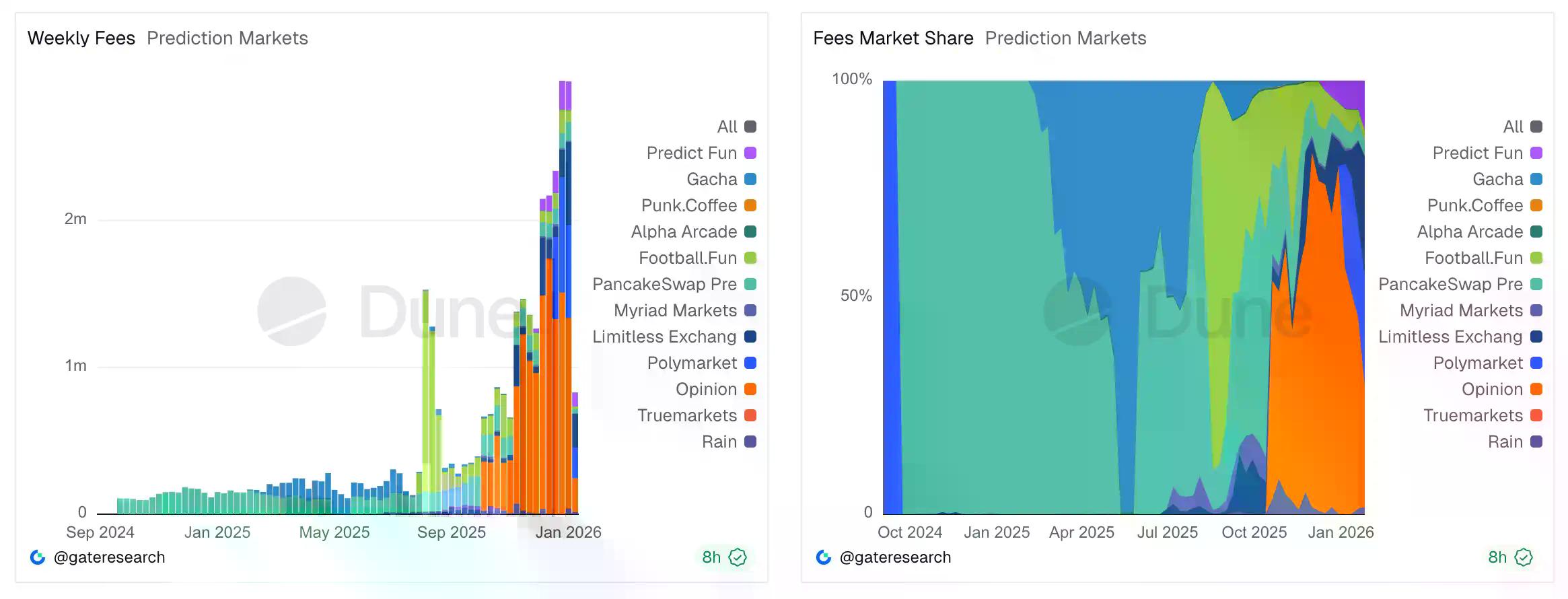Open @gateresearch profile link under Fees Market Share
Screen dimensions: 1568x599
click(895, 557)
